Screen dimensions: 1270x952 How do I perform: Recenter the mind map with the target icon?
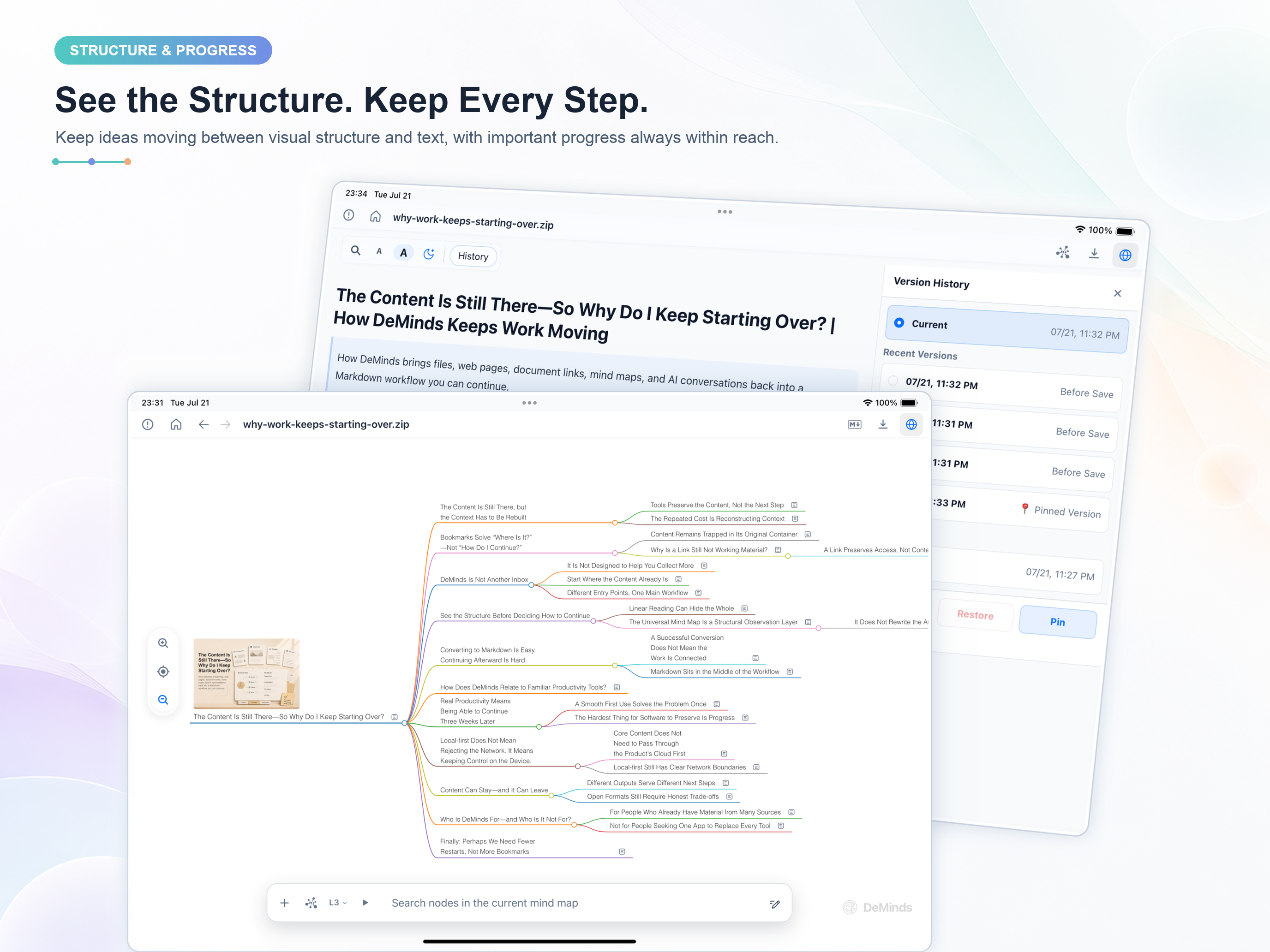(163, 672)
